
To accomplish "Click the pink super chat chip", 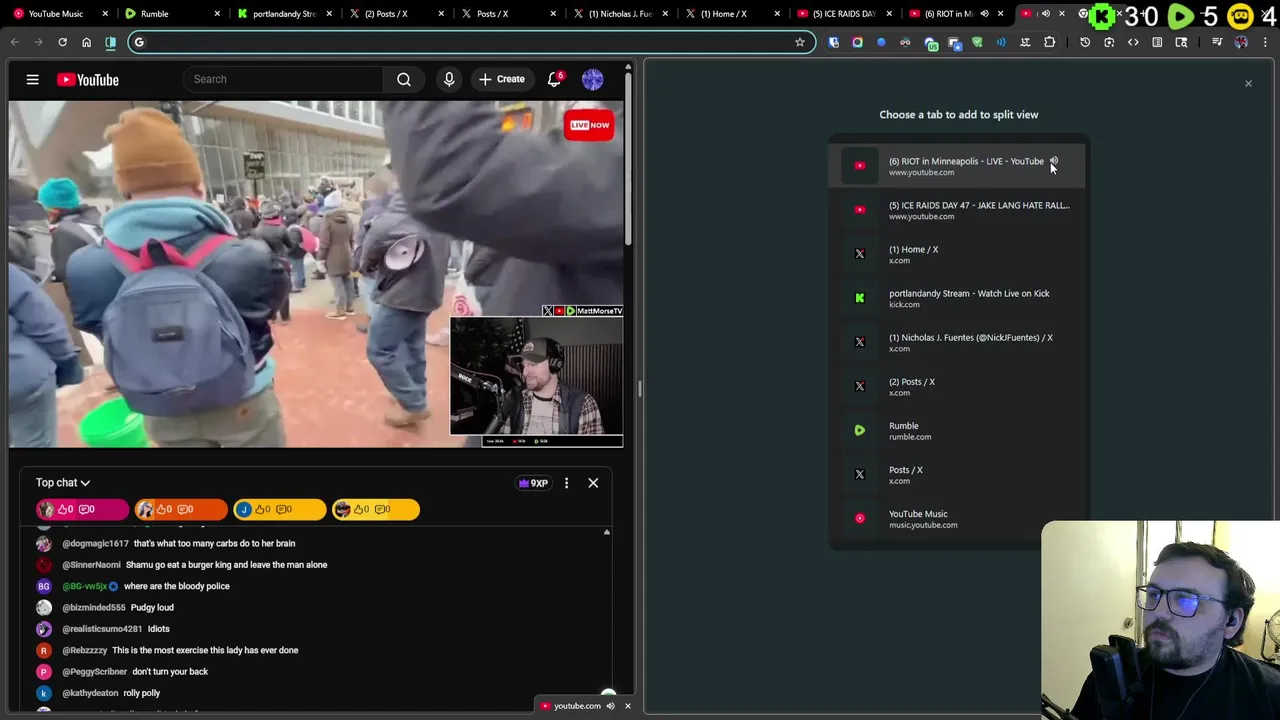I will [x=82, y=510].
